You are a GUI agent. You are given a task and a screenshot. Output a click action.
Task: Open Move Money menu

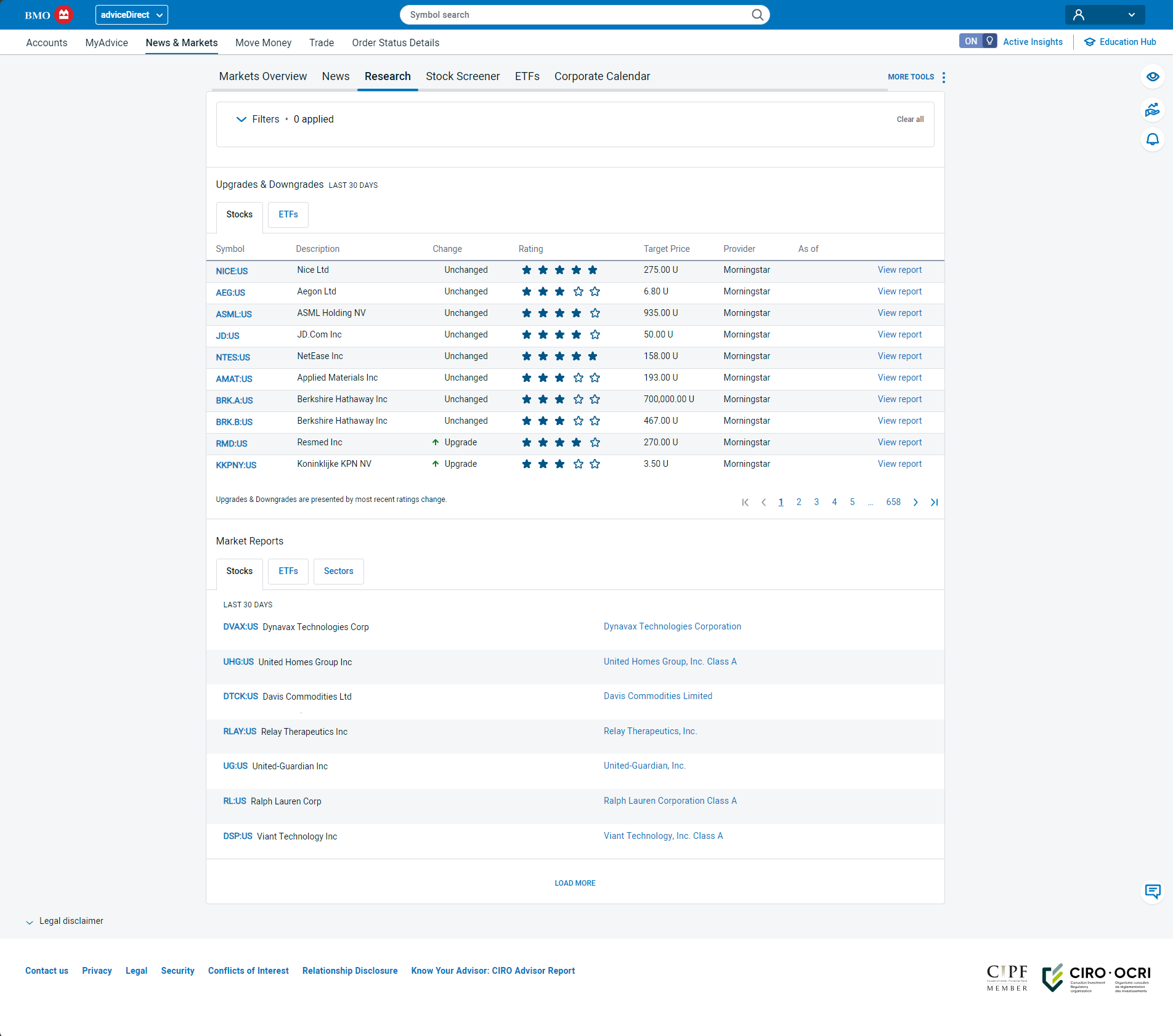(x=263, y=42)
